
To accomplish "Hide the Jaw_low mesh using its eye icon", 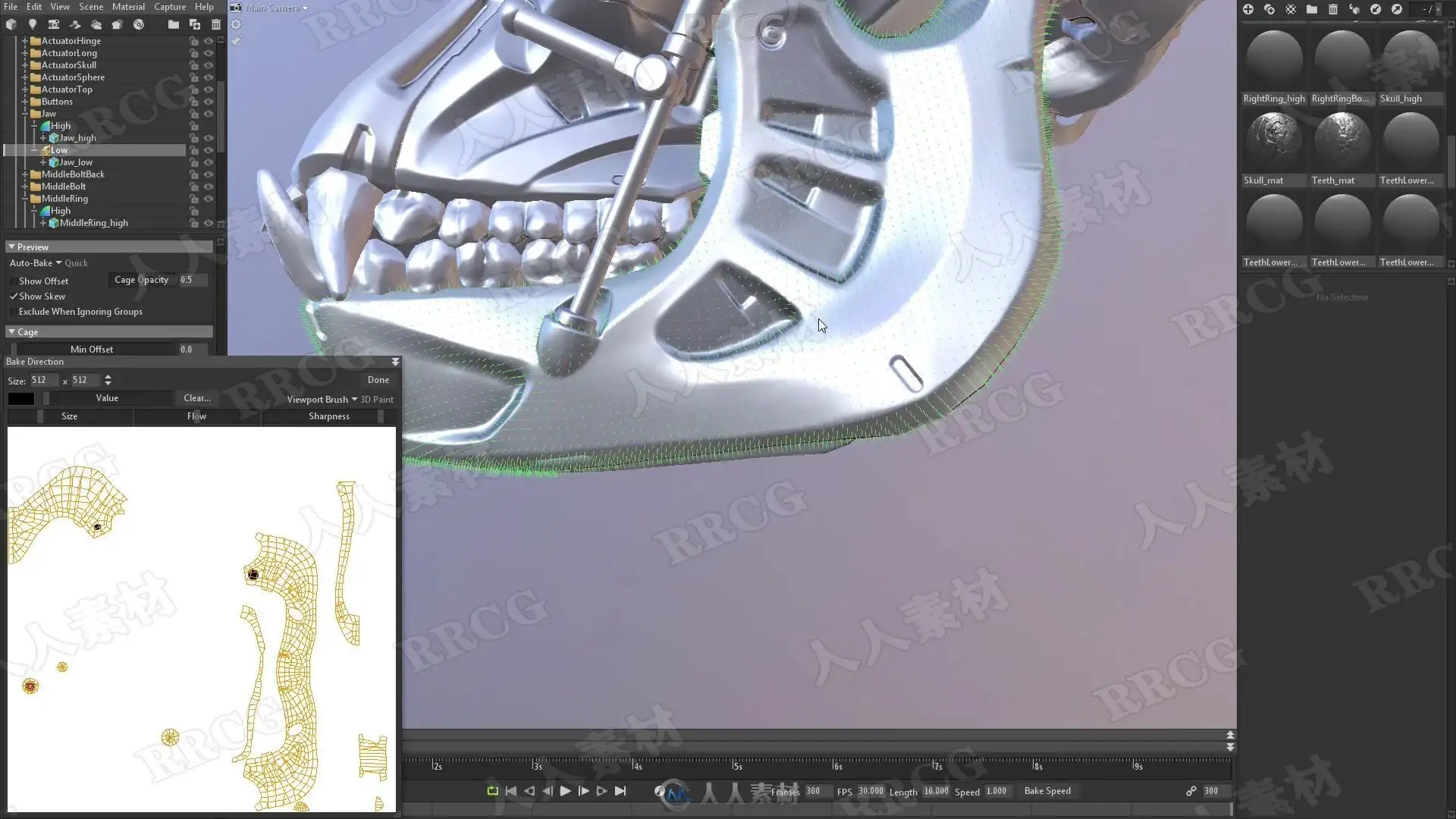I will pos(209,162).
